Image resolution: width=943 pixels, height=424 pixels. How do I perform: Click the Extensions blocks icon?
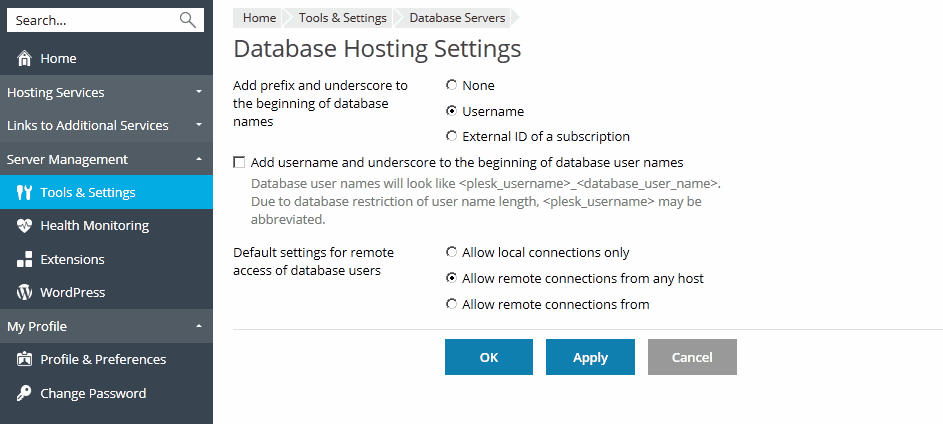(25, 260)
